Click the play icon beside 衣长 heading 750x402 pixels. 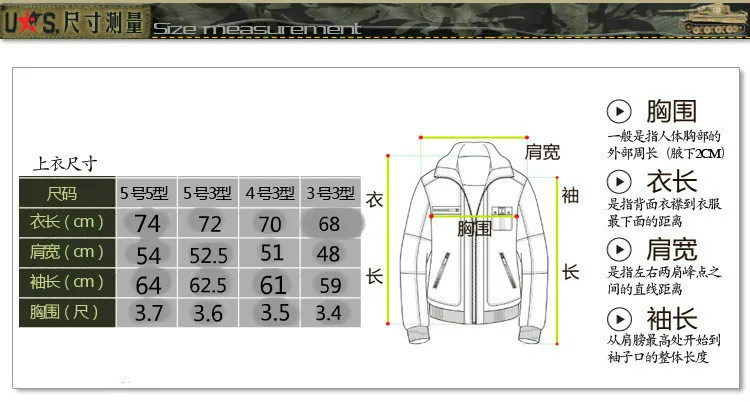click(x=619, y=182)
